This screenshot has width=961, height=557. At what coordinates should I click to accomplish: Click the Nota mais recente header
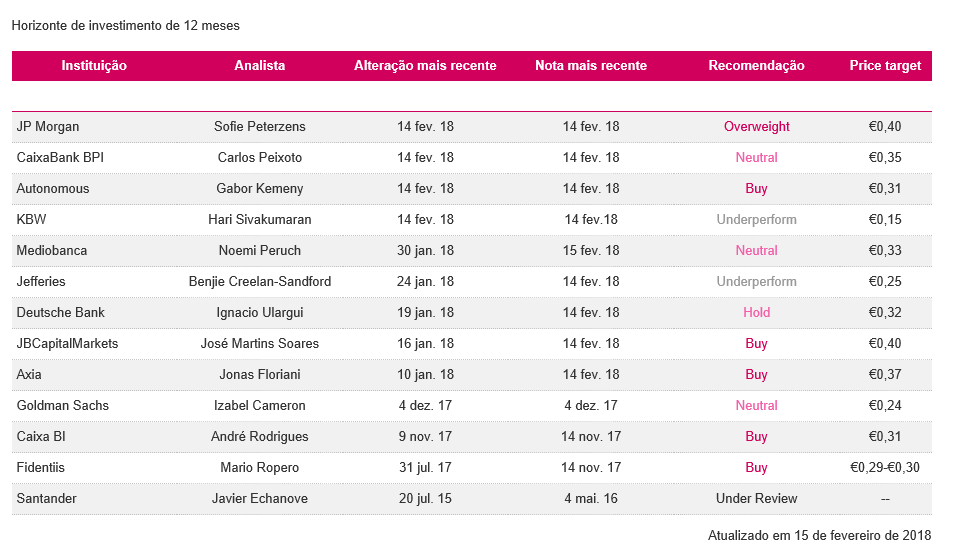point(591,66)
